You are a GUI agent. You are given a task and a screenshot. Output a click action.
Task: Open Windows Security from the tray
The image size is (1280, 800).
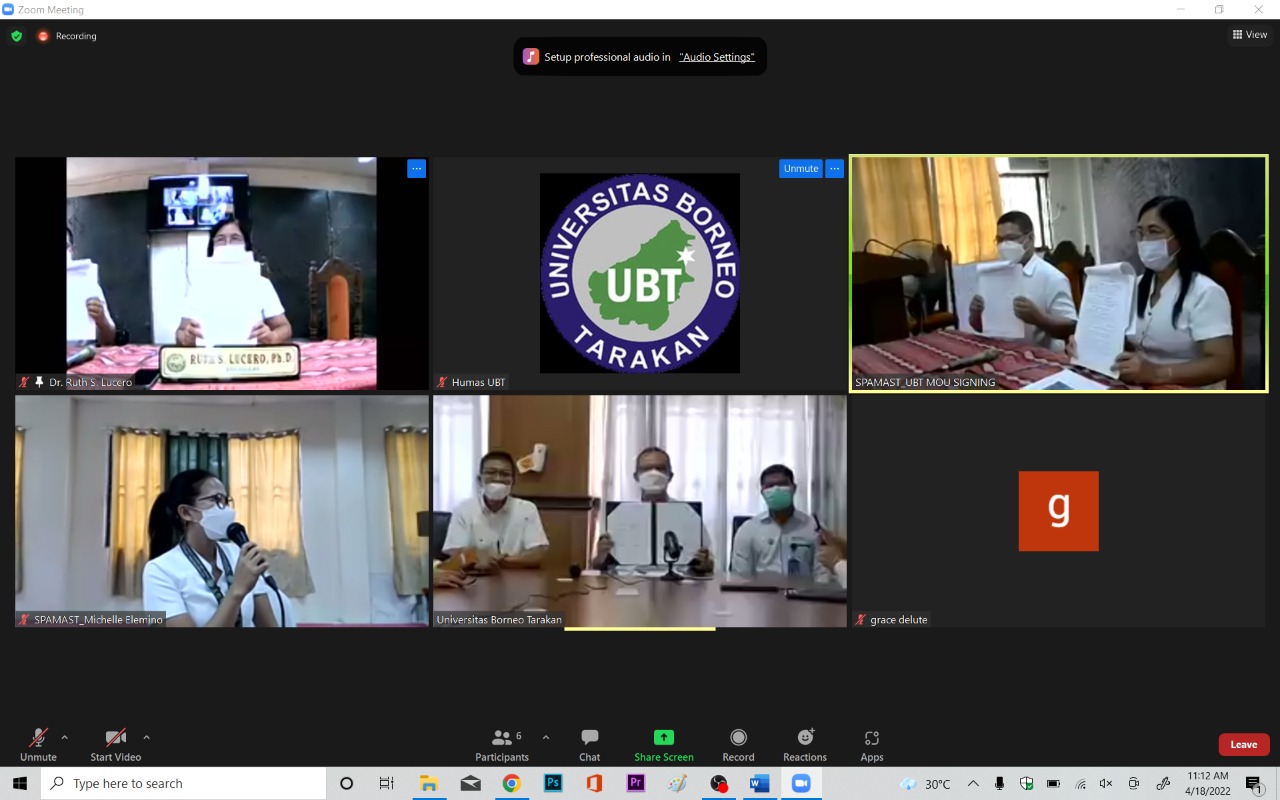[x=1026, y=784]
